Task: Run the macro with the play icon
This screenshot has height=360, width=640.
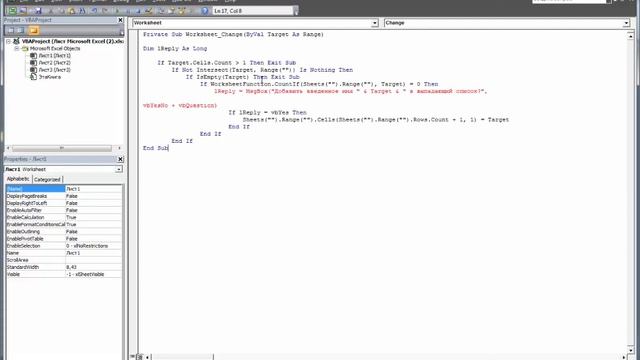Action: pyautogui.click(x=117, y=11)
